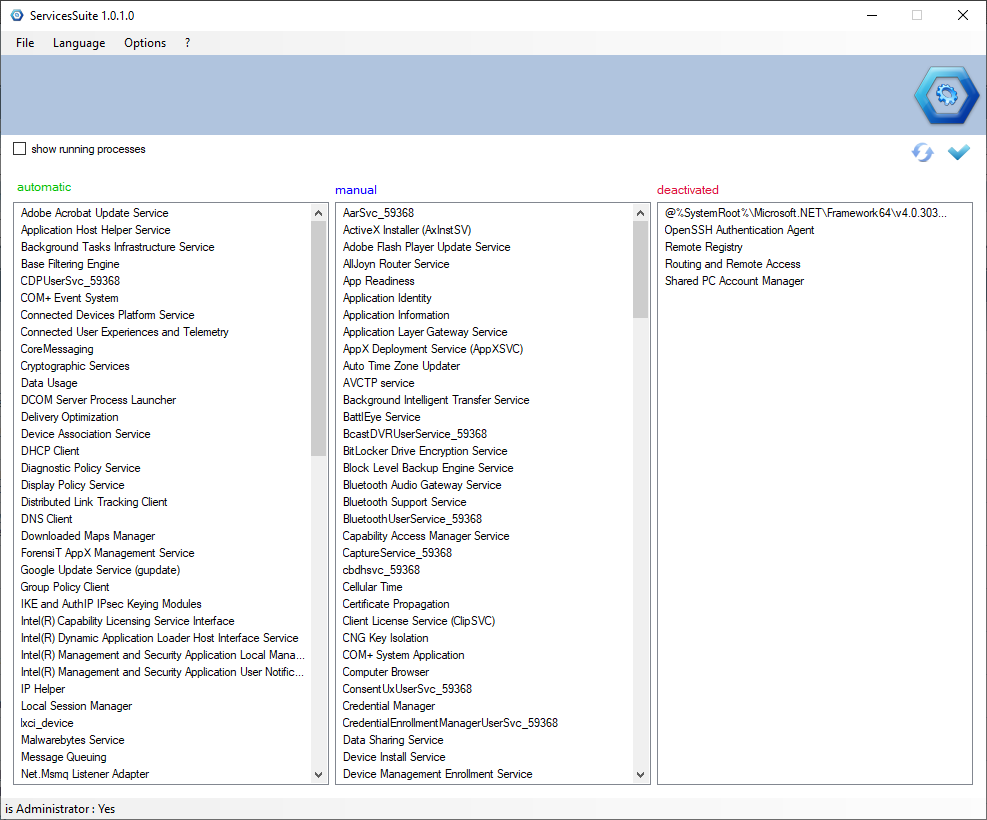Select CDPUserSvc_59368 in automatic list
The image size is (987, 820).
click(70, 281)
